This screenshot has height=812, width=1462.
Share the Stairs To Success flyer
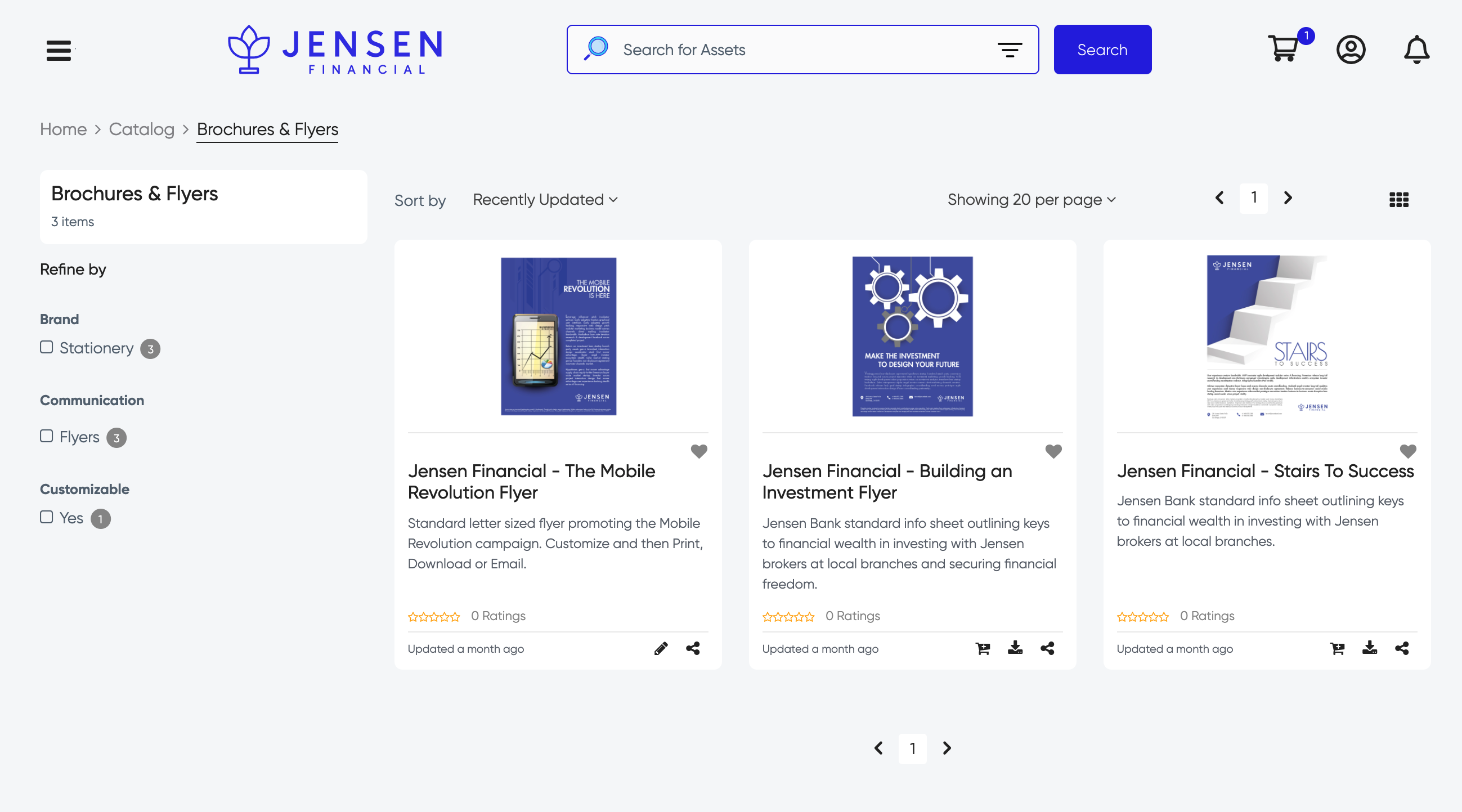1401,648
